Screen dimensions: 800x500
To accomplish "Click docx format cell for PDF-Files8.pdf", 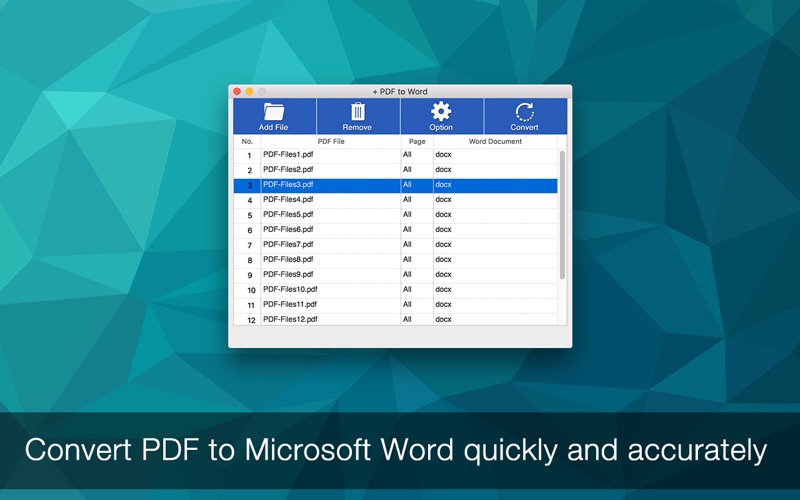I will (x=495, y=260).
